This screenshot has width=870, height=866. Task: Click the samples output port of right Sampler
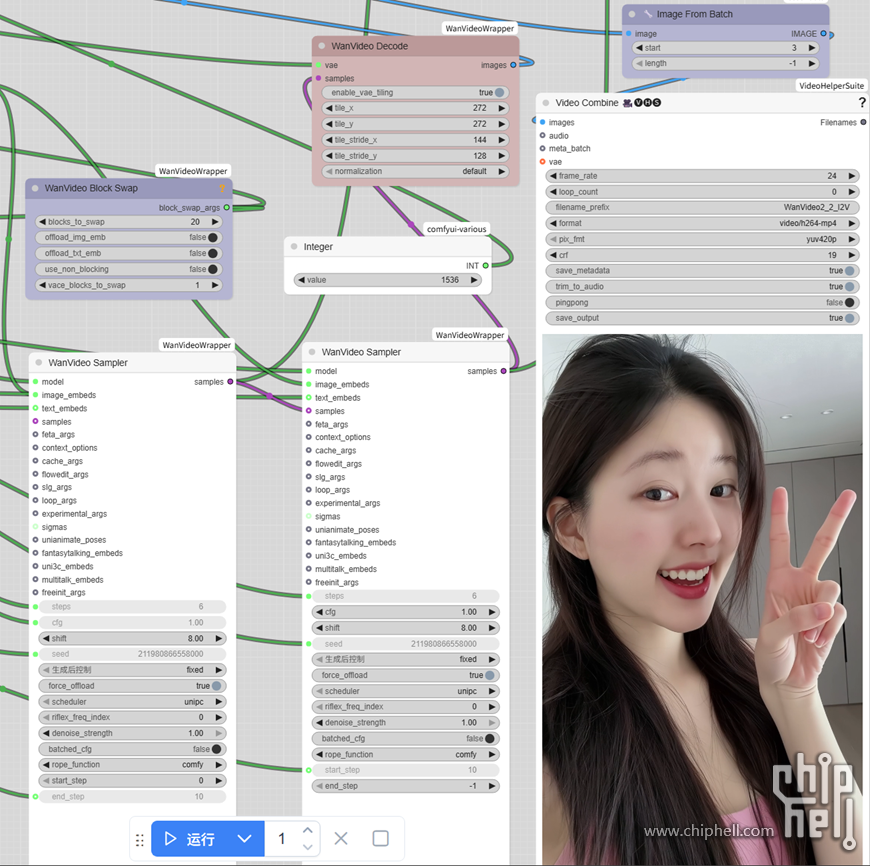click(503, 371)
